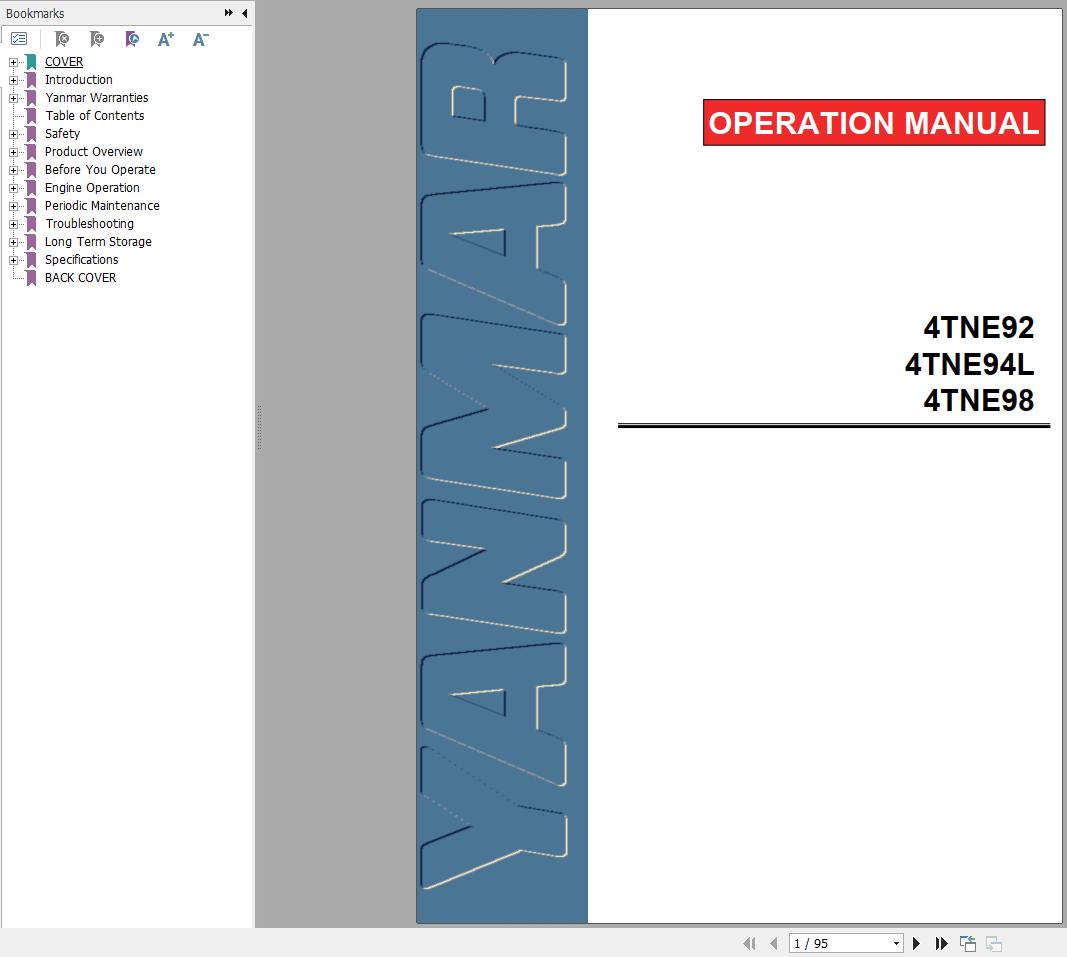Select the Engine Operation bookmark

pyautogui.click(x=92, y=188)
